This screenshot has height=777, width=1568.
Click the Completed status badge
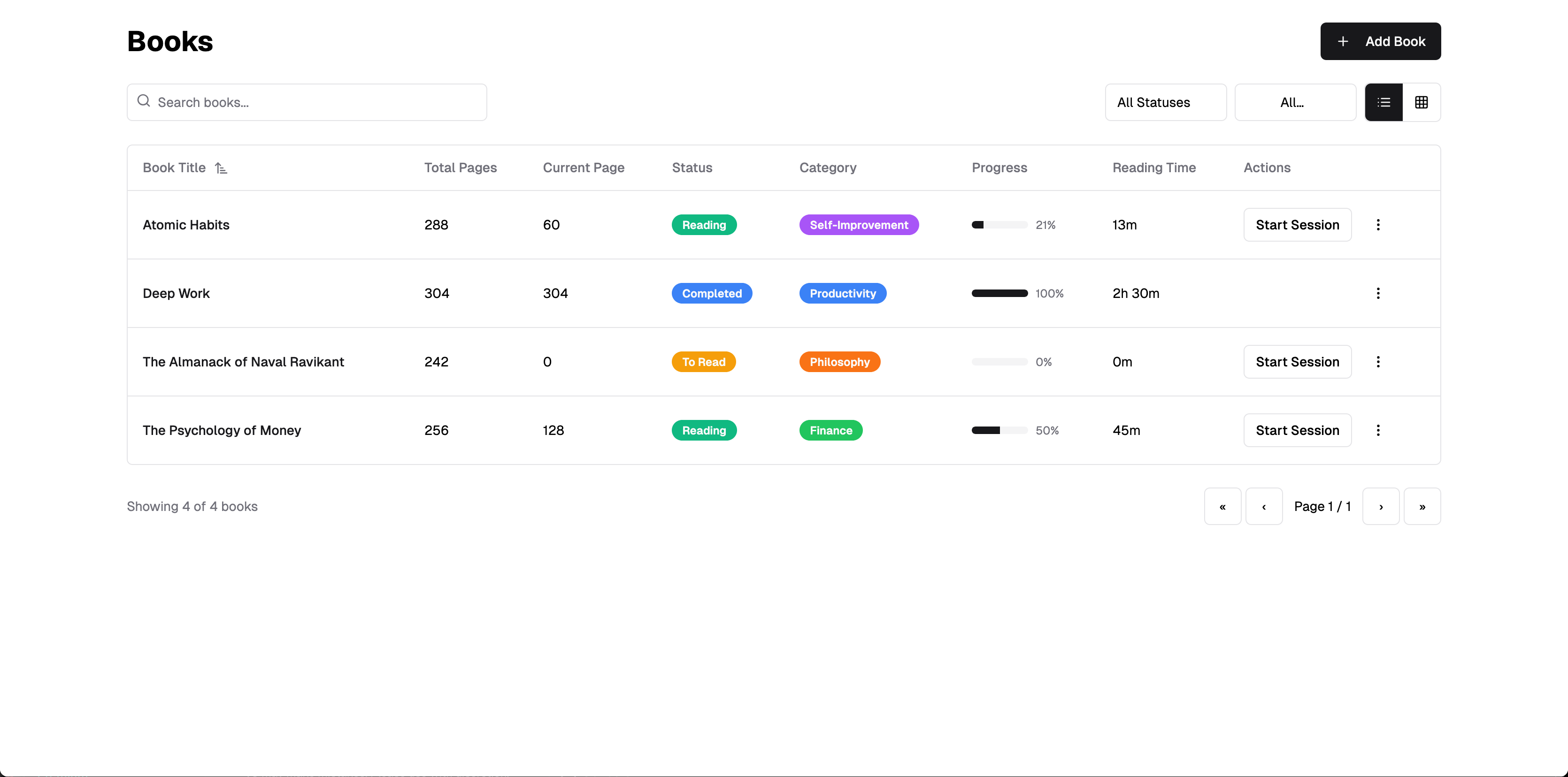[712, 293]
